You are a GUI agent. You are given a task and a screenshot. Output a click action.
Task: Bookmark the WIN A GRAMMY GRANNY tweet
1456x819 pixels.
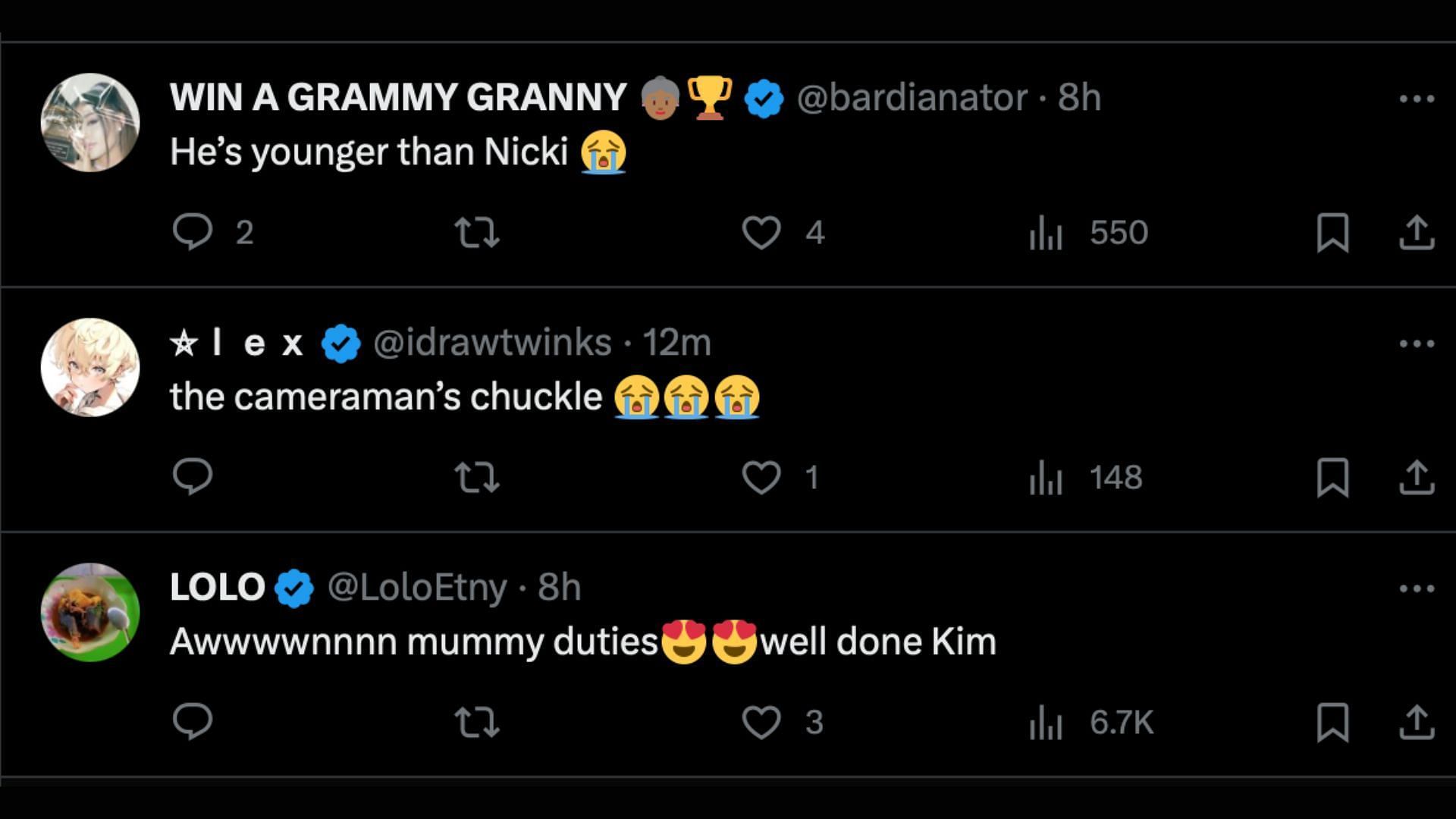pos(1332,232)
